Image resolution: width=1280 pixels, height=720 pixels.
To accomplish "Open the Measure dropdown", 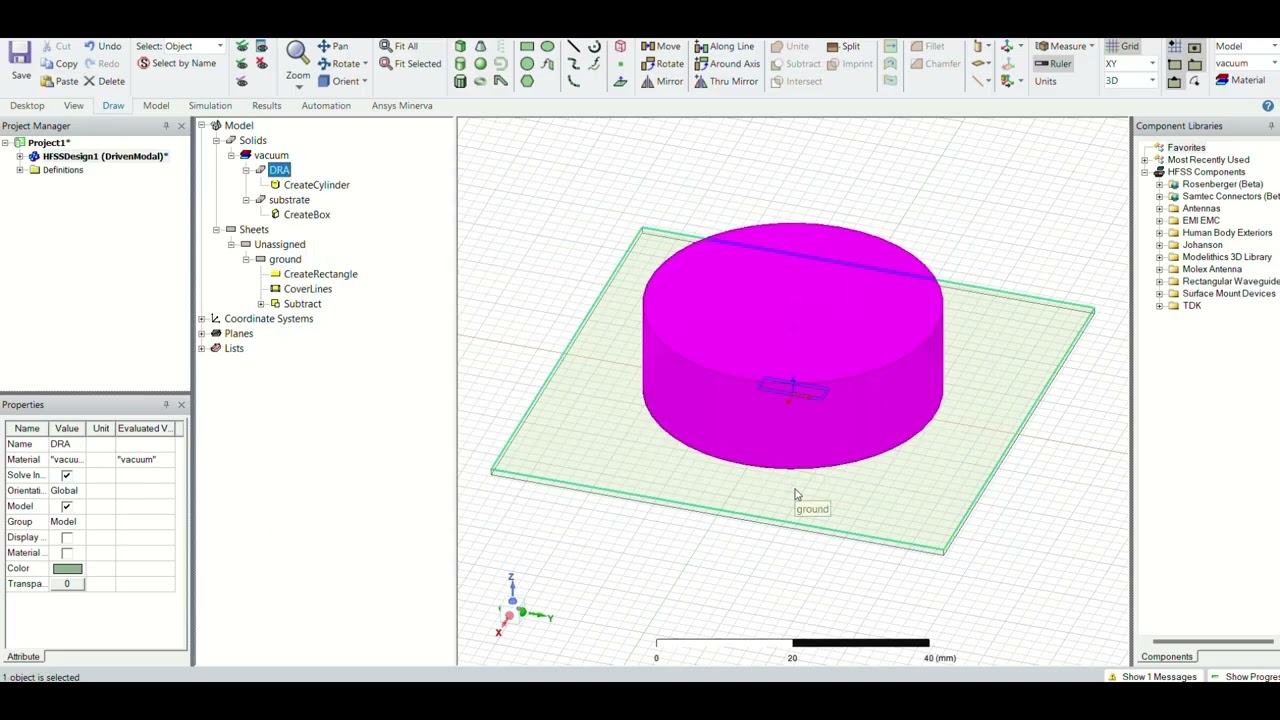I will 1092,46.
